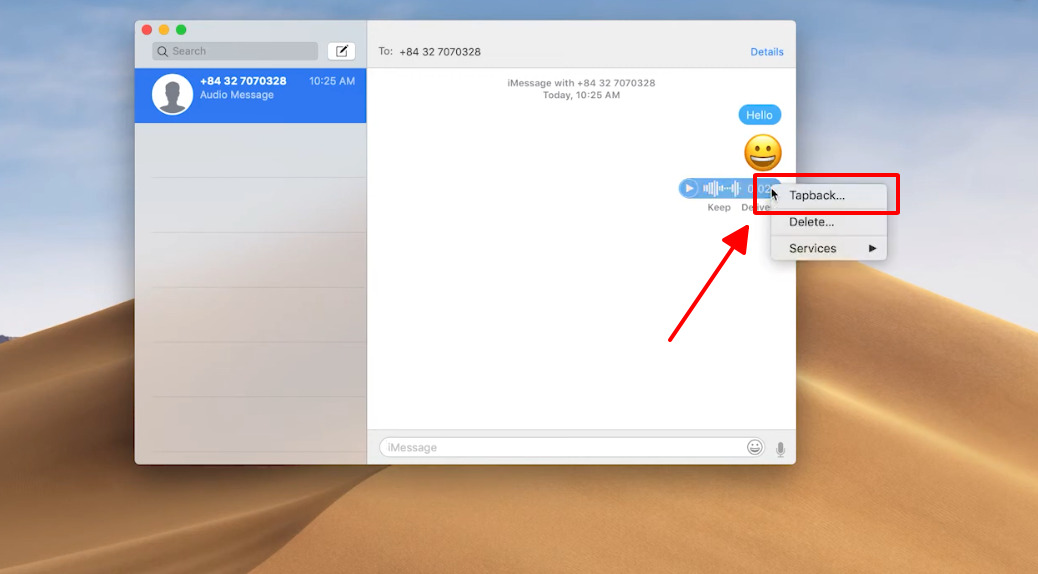
Task: Choose Tapback... from context menu
Action: point(829,195)
